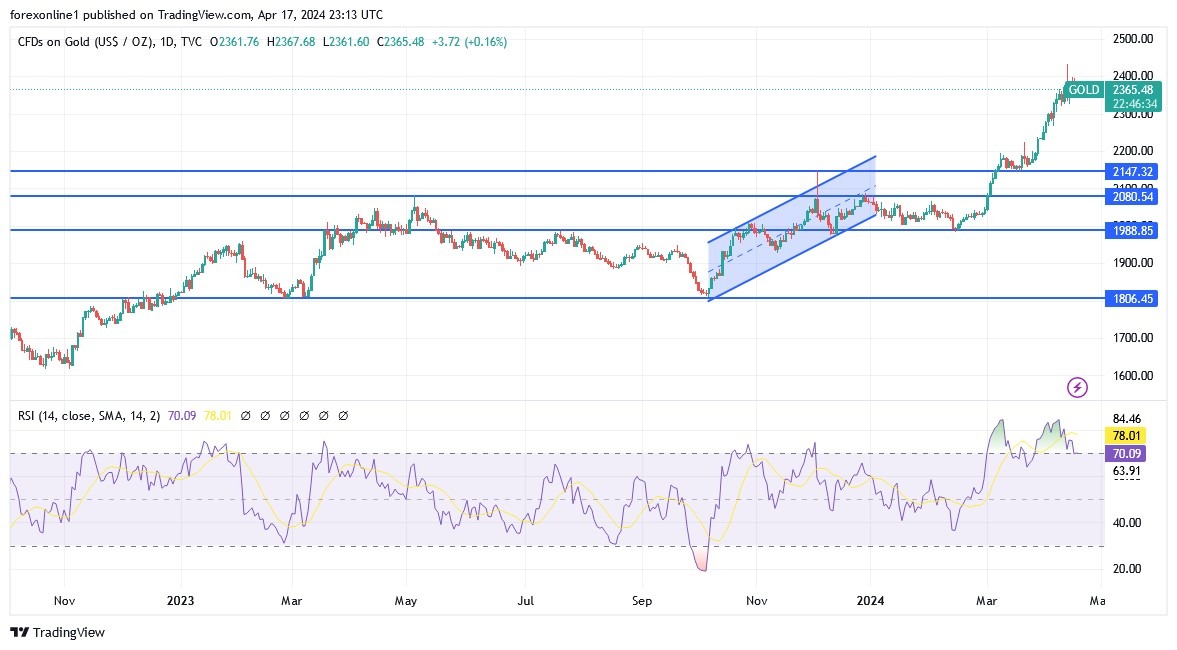
Task: Click the third crossed-circle symbol after RSI values
Action: coord(285,415)
